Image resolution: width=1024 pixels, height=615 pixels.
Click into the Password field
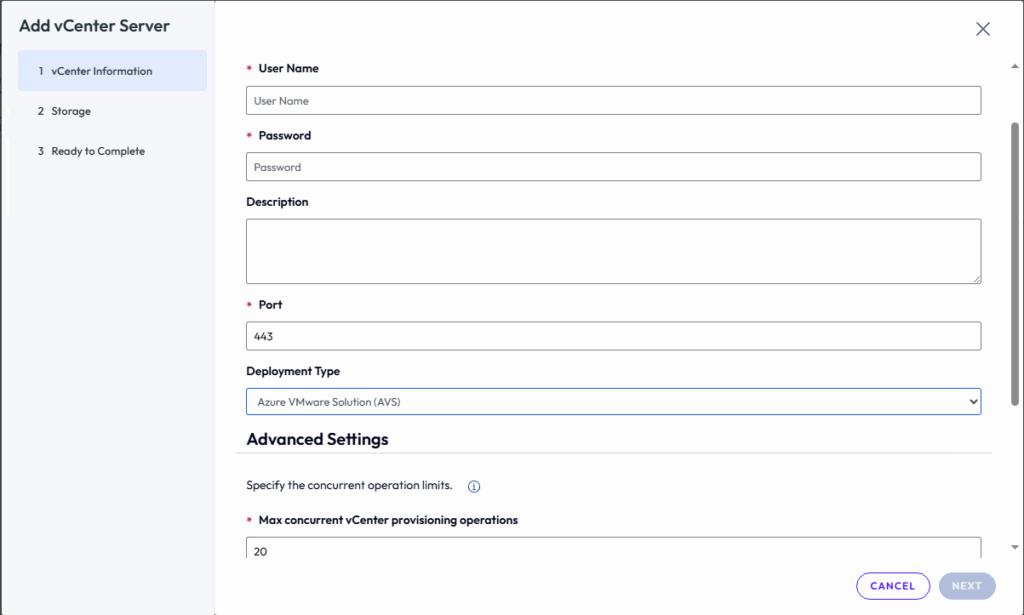point(613,166)
